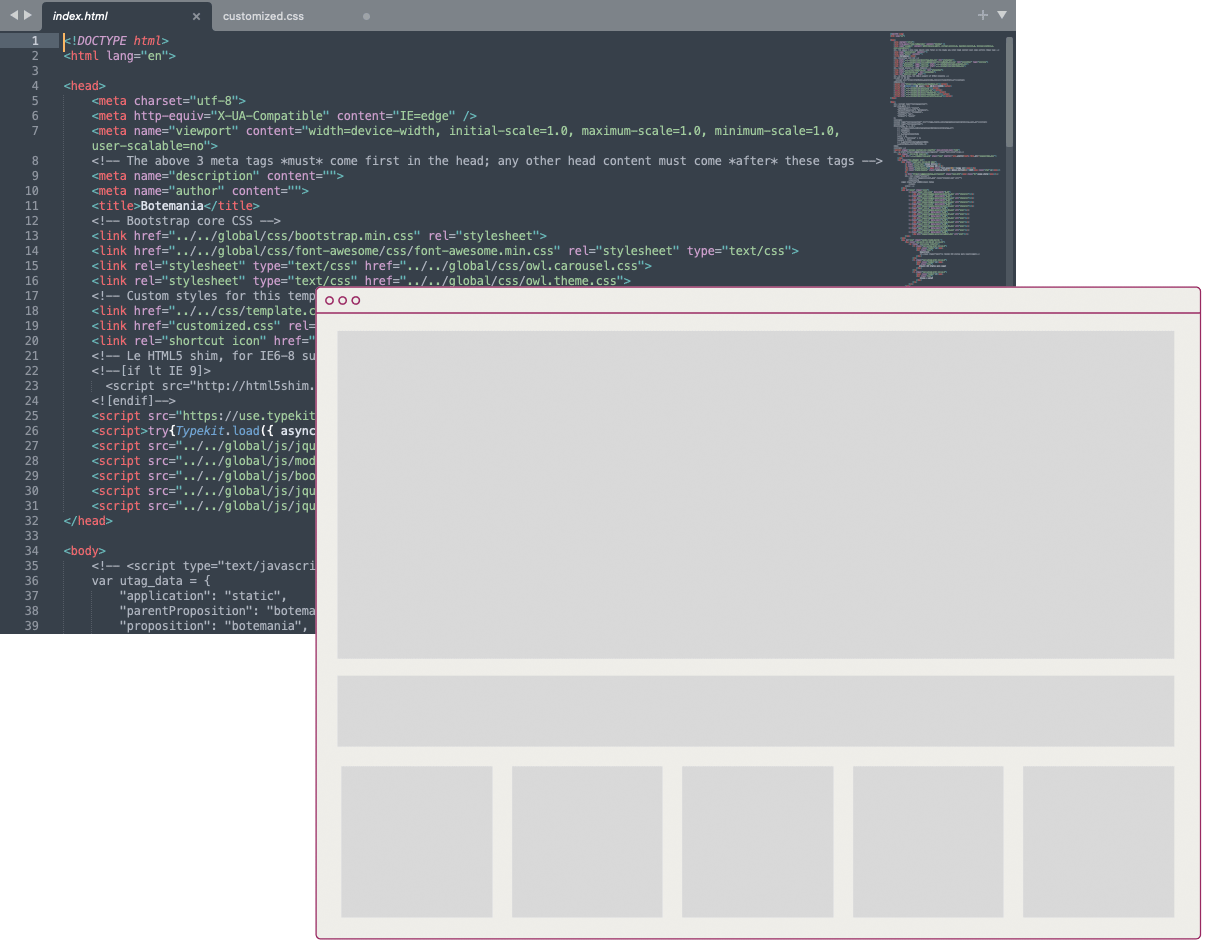
Task: Click the 'Custom styles for this' comment
Action: [x=204, y=296]
